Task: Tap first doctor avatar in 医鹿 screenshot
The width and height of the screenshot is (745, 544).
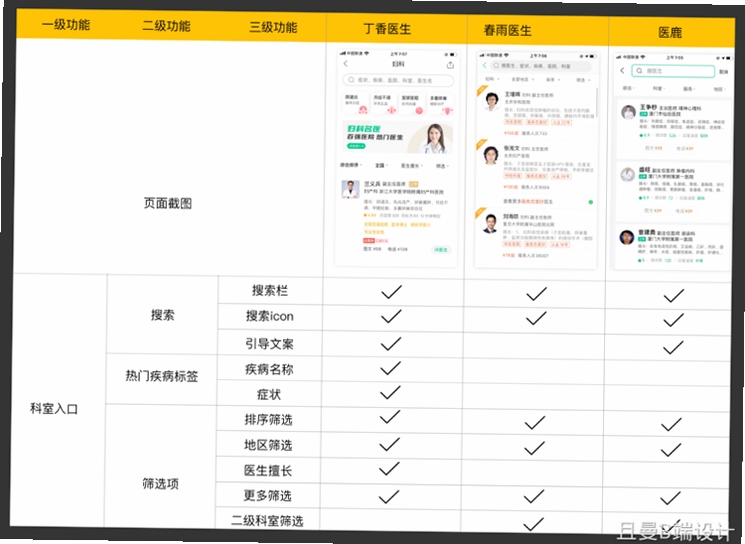Action: [628, 113]
